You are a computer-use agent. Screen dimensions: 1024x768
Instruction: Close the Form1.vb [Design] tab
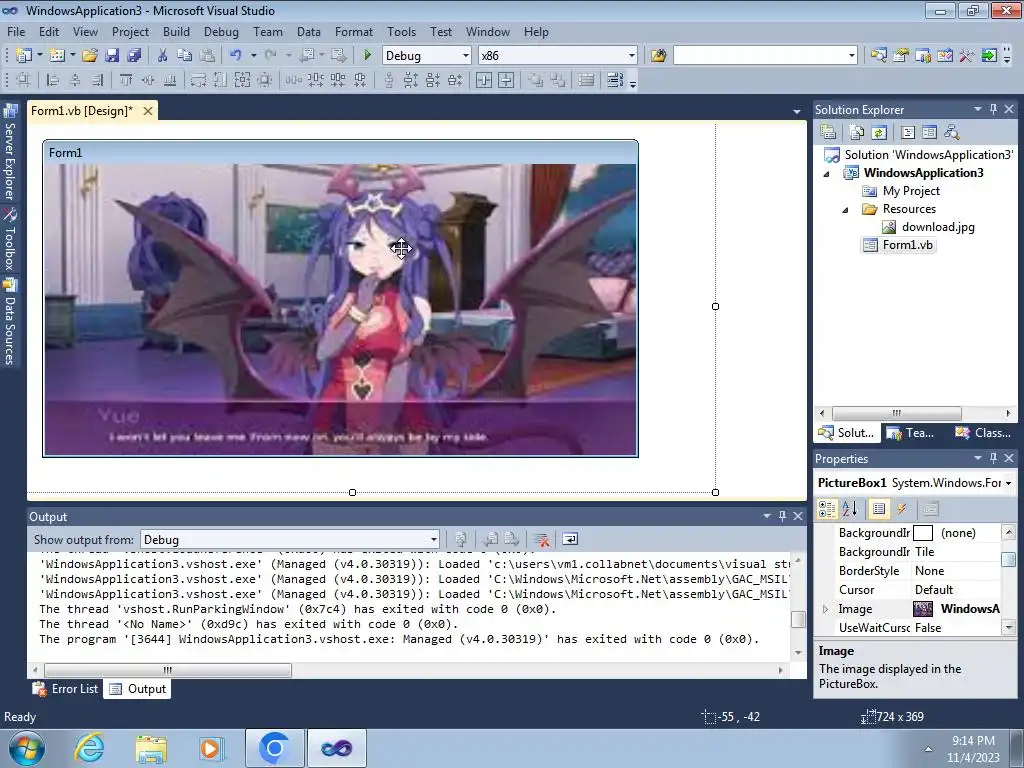click(x=148, y=110)
